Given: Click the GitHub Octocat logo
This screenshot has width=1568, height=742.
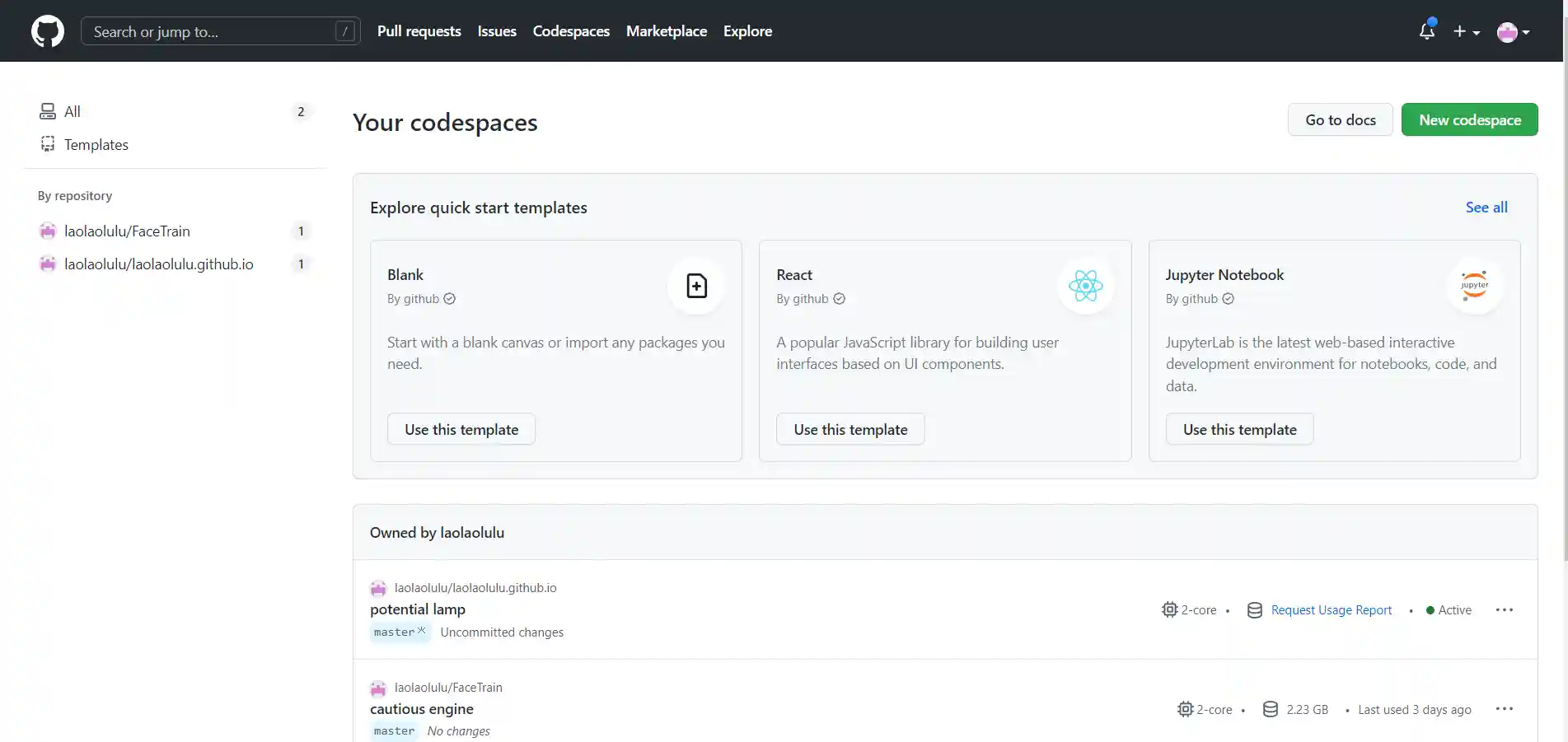Looking at the screenshot, I should (47, 31).
